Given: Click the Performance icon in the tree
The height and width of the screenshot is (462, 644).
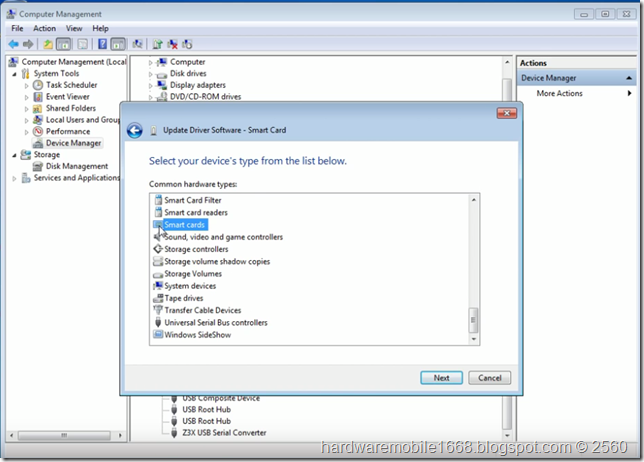Looking at the screenshot, I should (x=38, y=131).
